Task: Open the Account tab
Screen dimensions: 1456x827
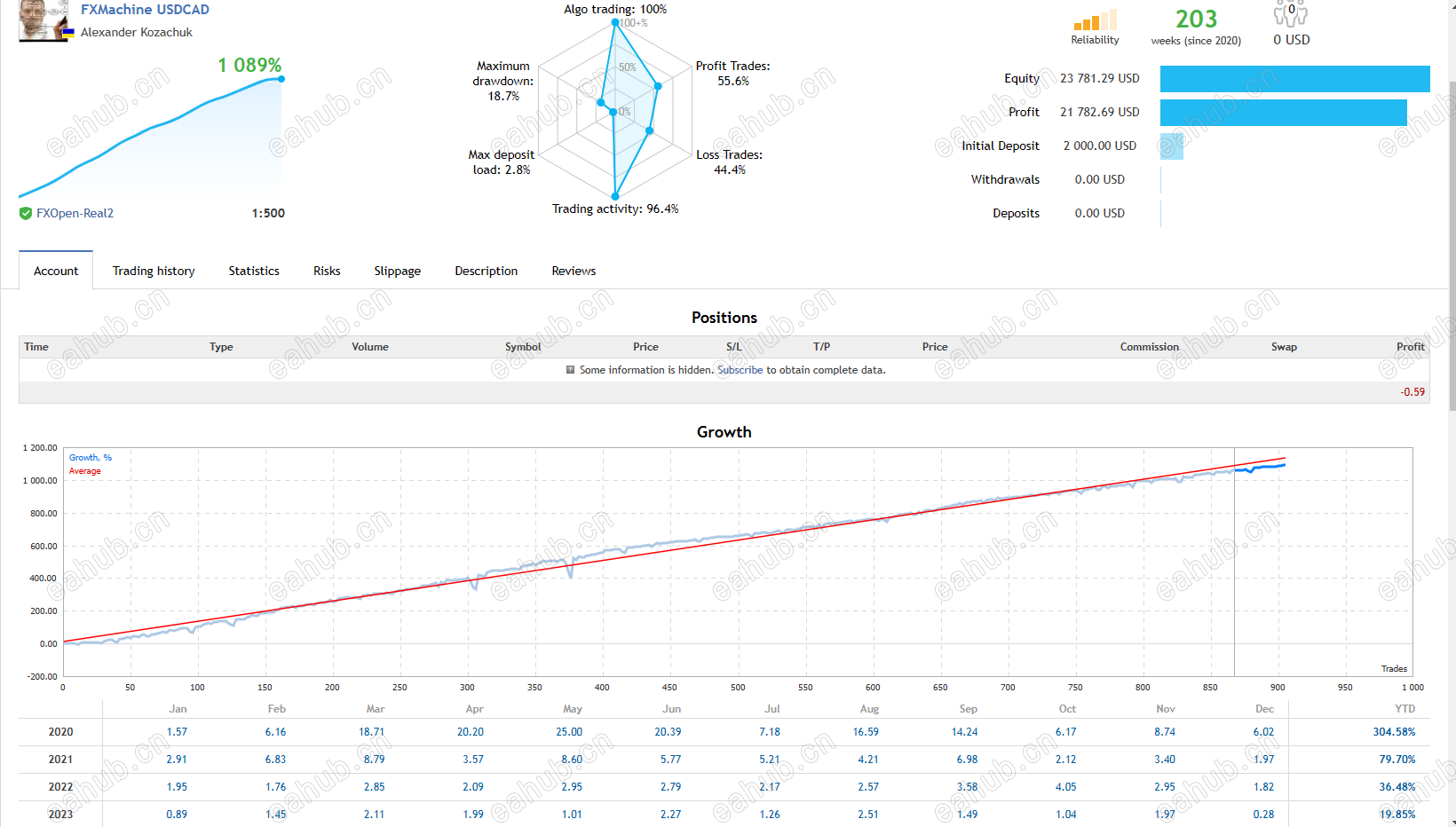Action: pyautogui.click(x=56, y=271)
